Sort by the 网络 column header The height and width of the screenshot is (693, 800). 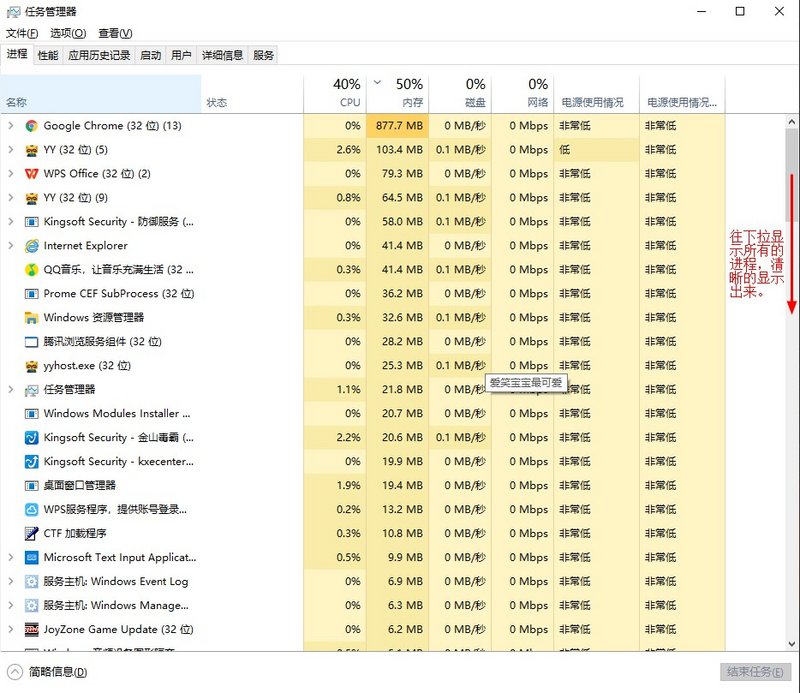tap(523, 93)
